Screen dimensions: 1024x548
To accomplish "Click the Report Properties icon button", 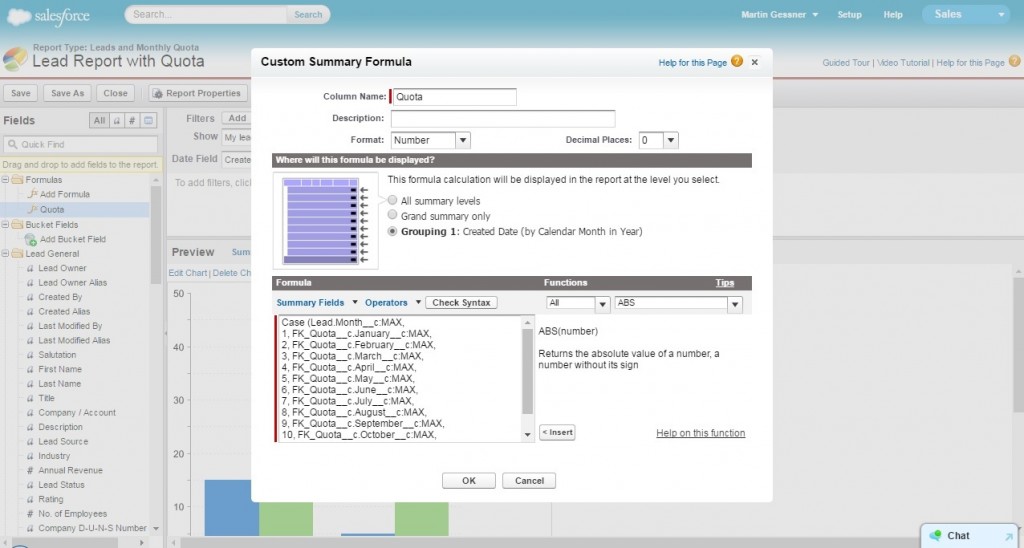I will (x=157, y=93).
